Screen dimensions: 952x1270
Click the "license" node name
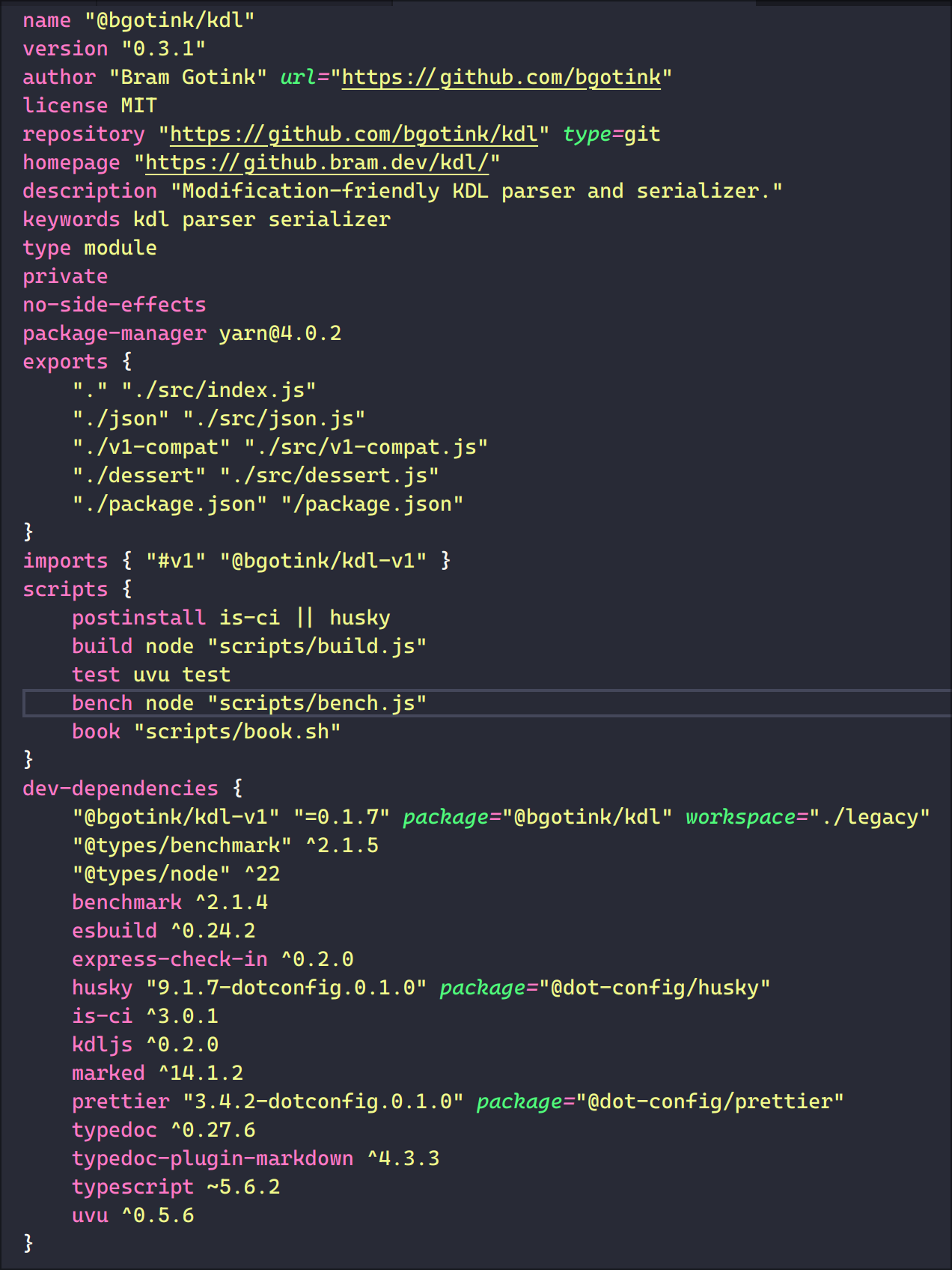click(x=65, y=106)
